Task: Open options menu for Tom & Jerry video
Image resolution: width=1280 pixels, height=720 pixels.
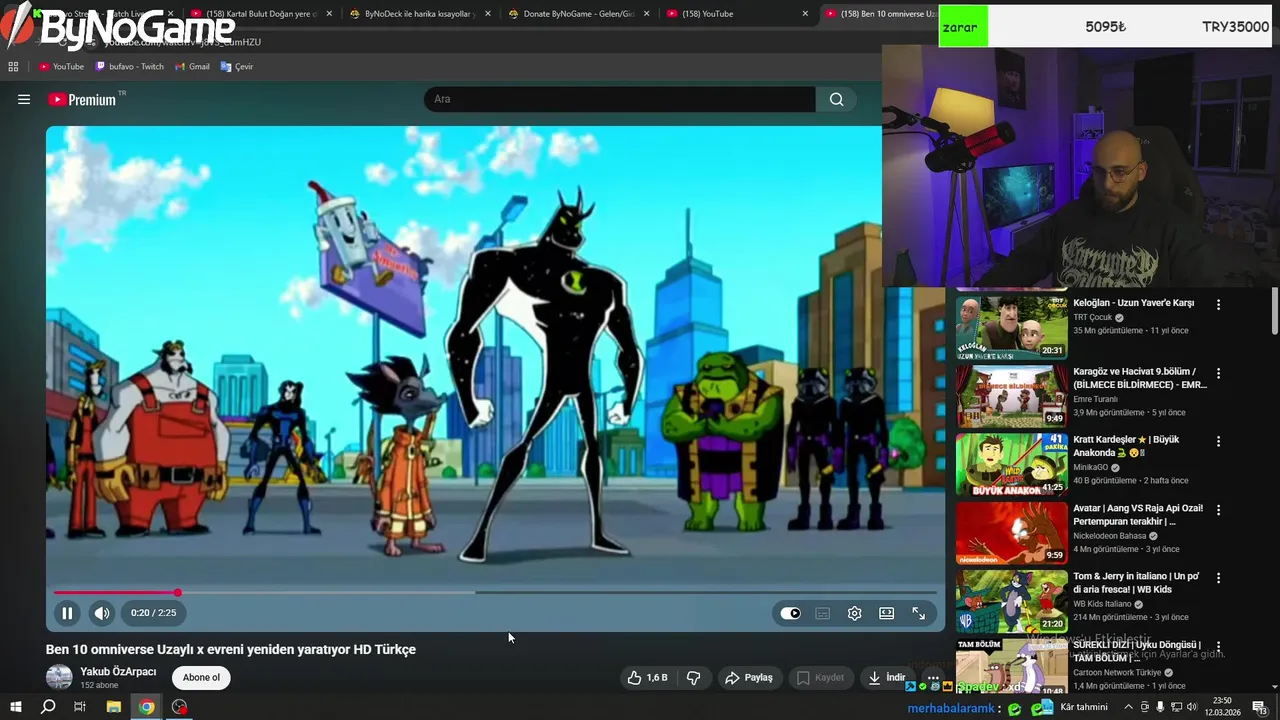Action: point(1218,577)
